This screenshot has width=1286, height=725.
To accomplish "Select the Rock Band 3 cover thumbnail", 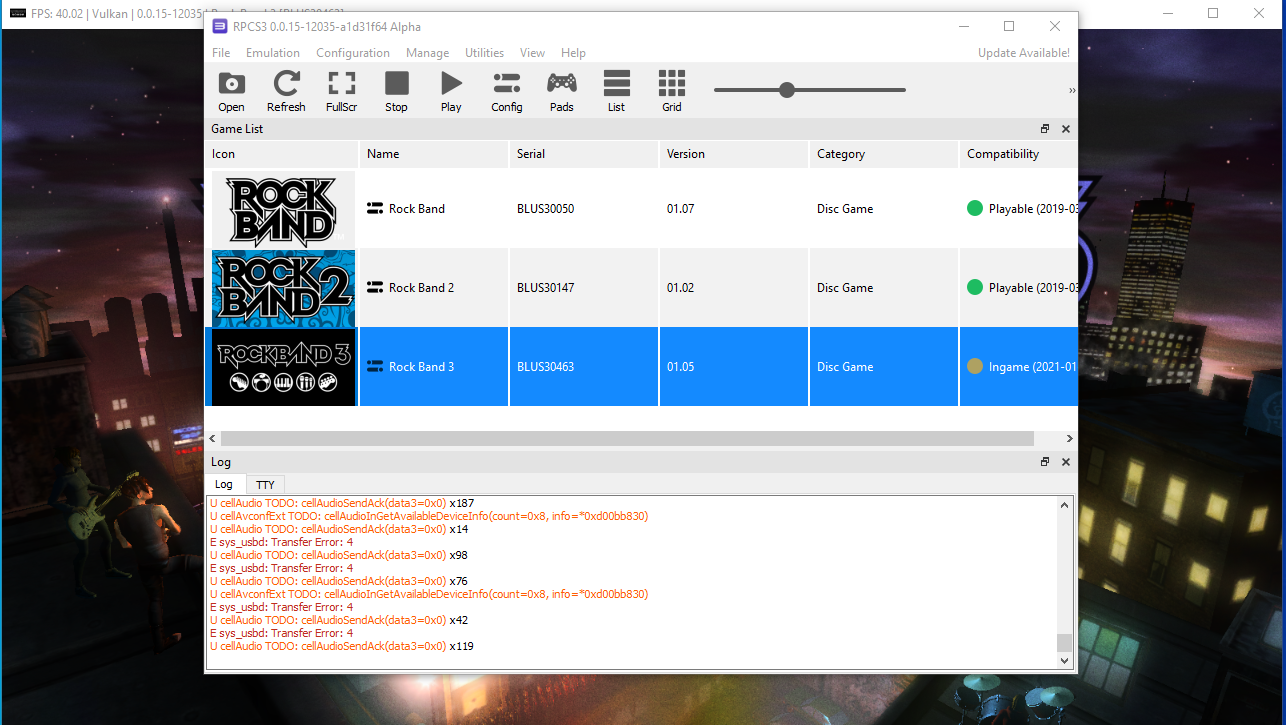I will pyautogui.click(x=283, y=367).
